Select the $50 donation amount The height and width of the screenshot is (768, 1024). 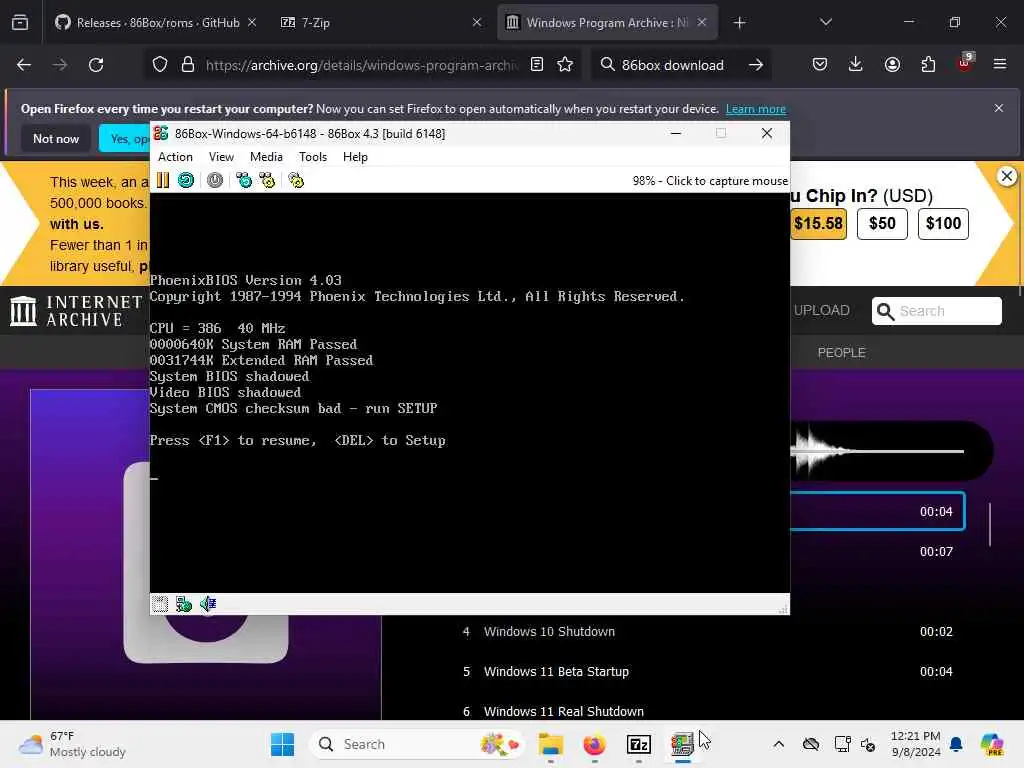[x=882, y=223]
